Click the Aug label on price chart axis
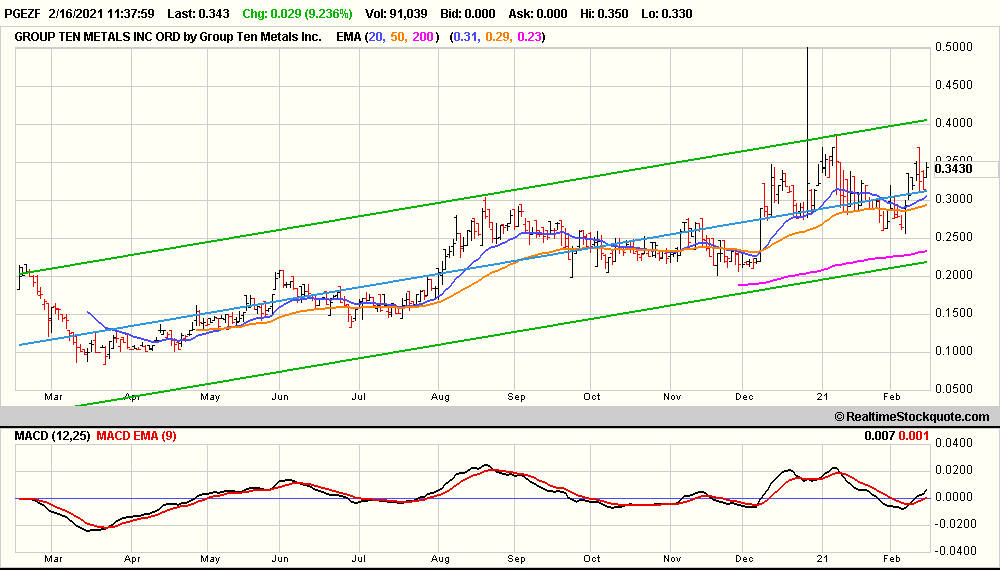 tap(440, 396)
